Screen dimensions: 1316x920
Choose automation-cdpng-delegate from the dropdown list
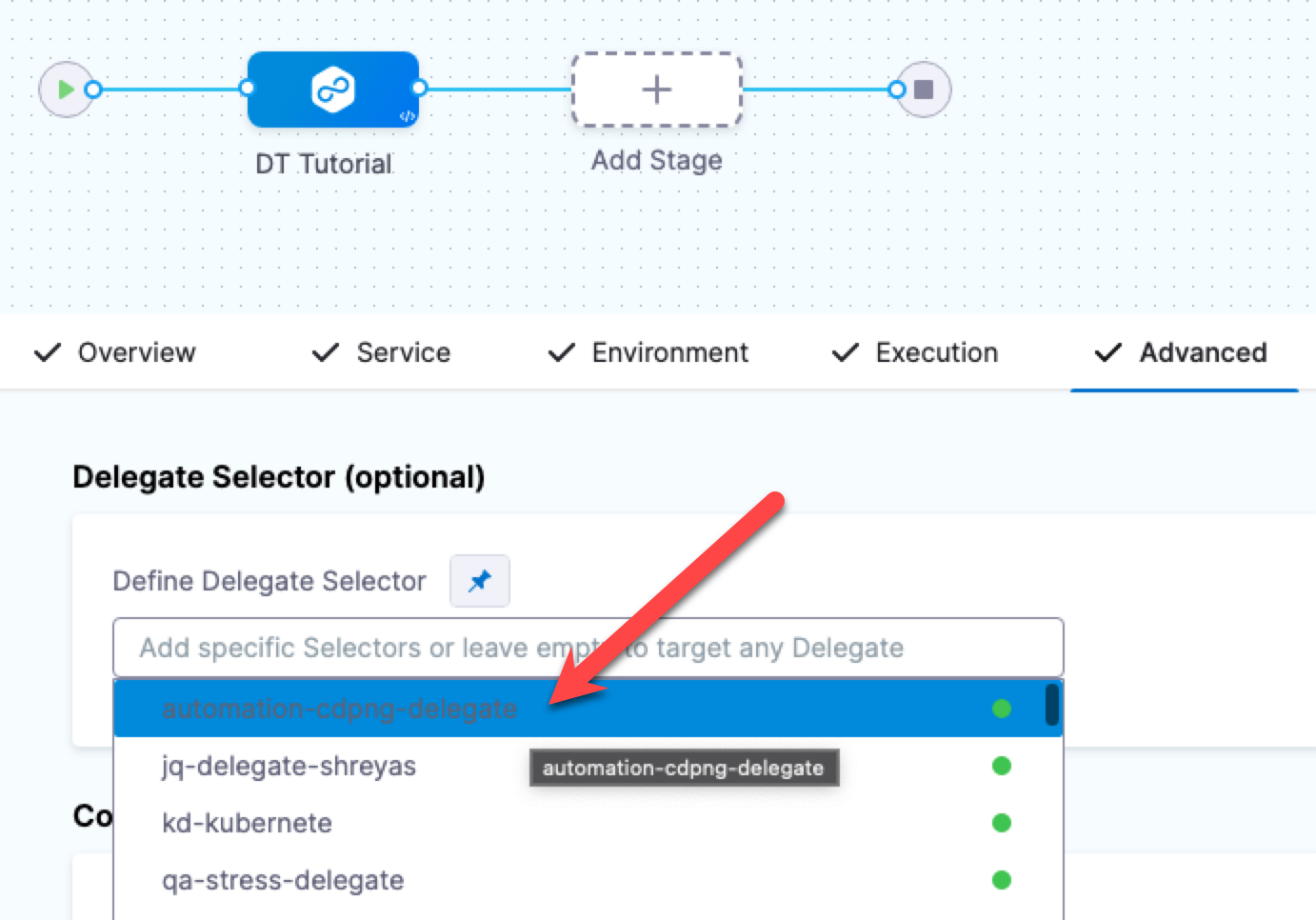pos(339,709)
